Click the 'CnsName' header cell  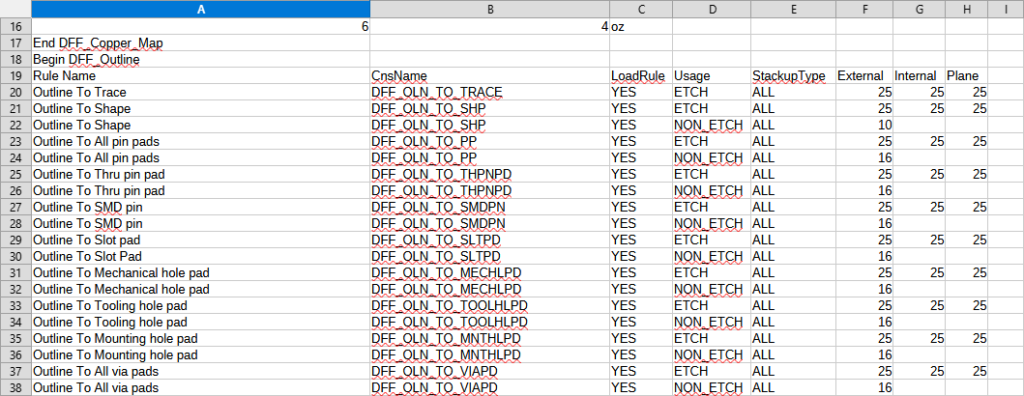[x=490, y=76]
